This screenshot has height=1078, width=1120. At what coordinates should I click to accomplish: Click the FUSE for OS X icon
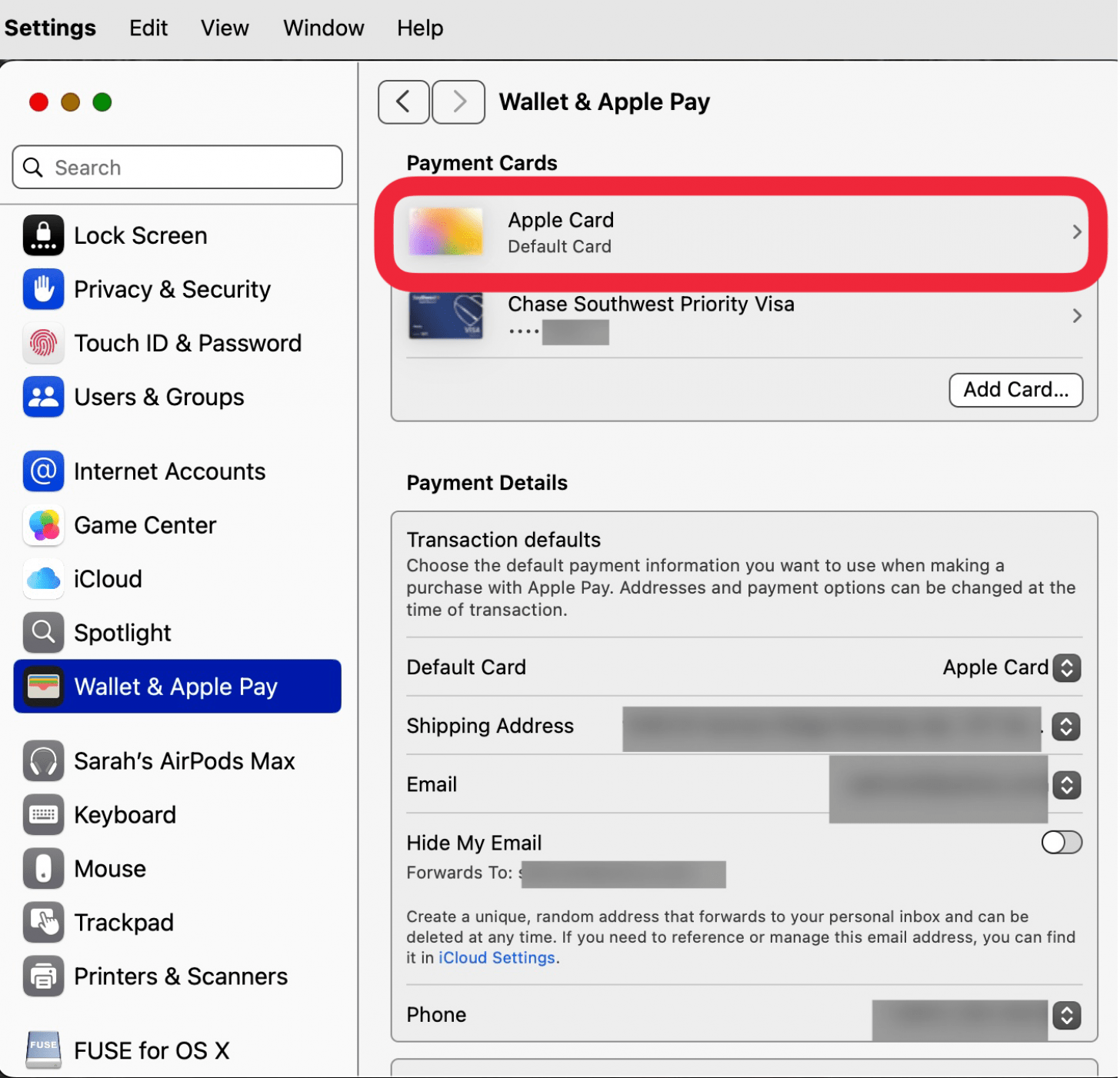(43, 1050)
